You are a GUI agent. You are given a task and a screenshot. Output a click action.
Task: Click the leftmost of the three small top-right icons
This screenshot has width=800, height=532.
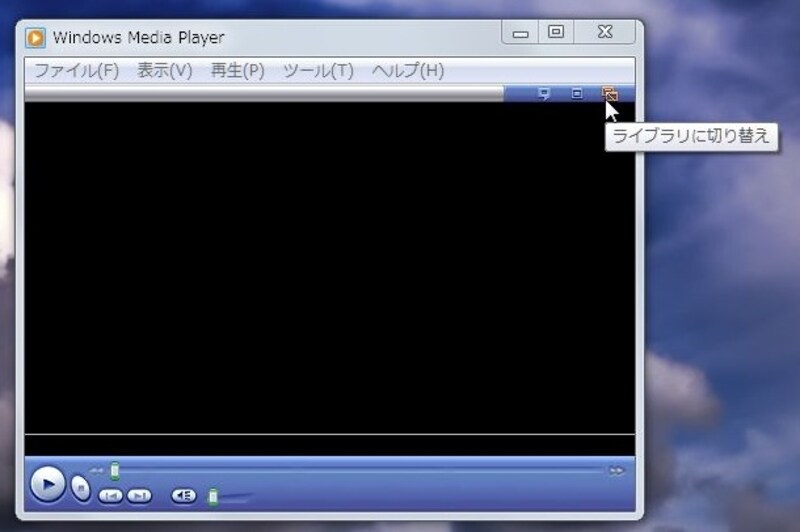(544, 93)
